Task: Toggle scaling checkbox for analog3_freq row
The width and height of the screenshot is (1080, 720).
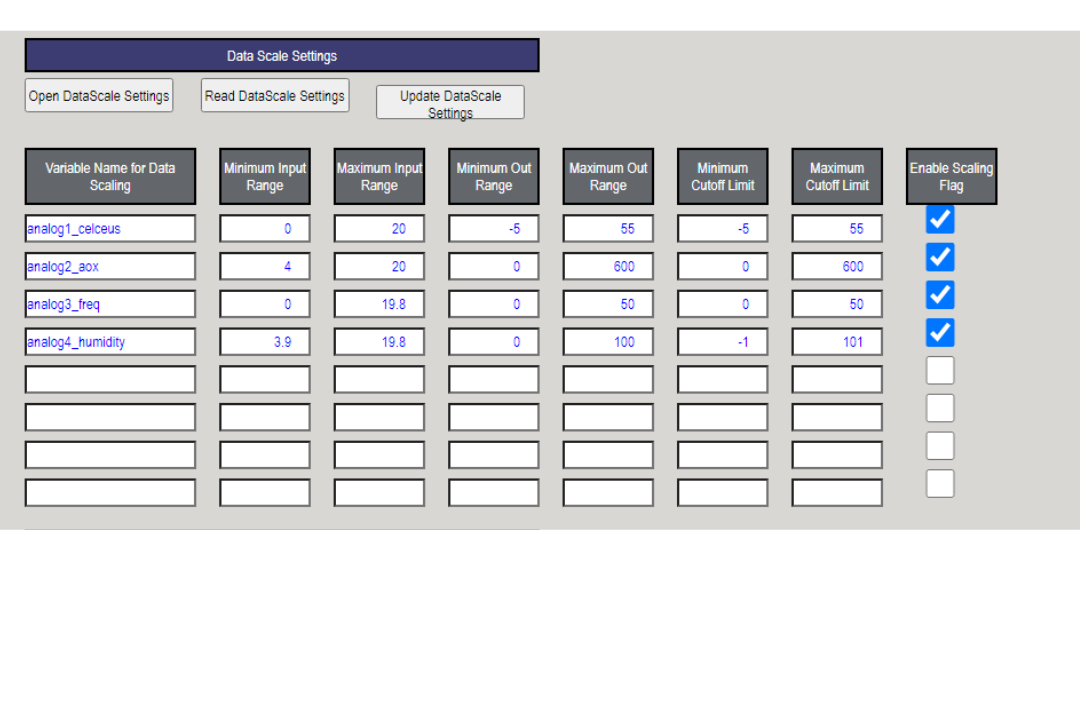Action: [940, 295]
